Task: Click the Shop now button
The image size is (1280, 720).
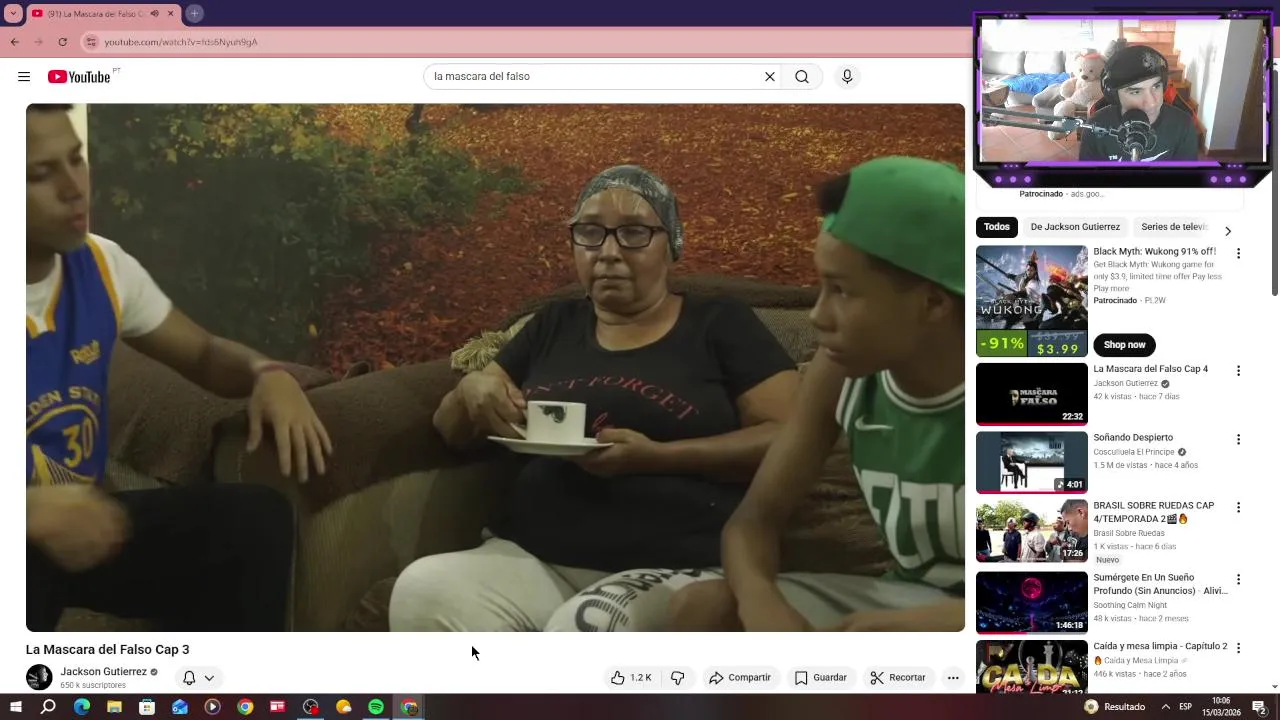Action: (x=1124, y=345)
